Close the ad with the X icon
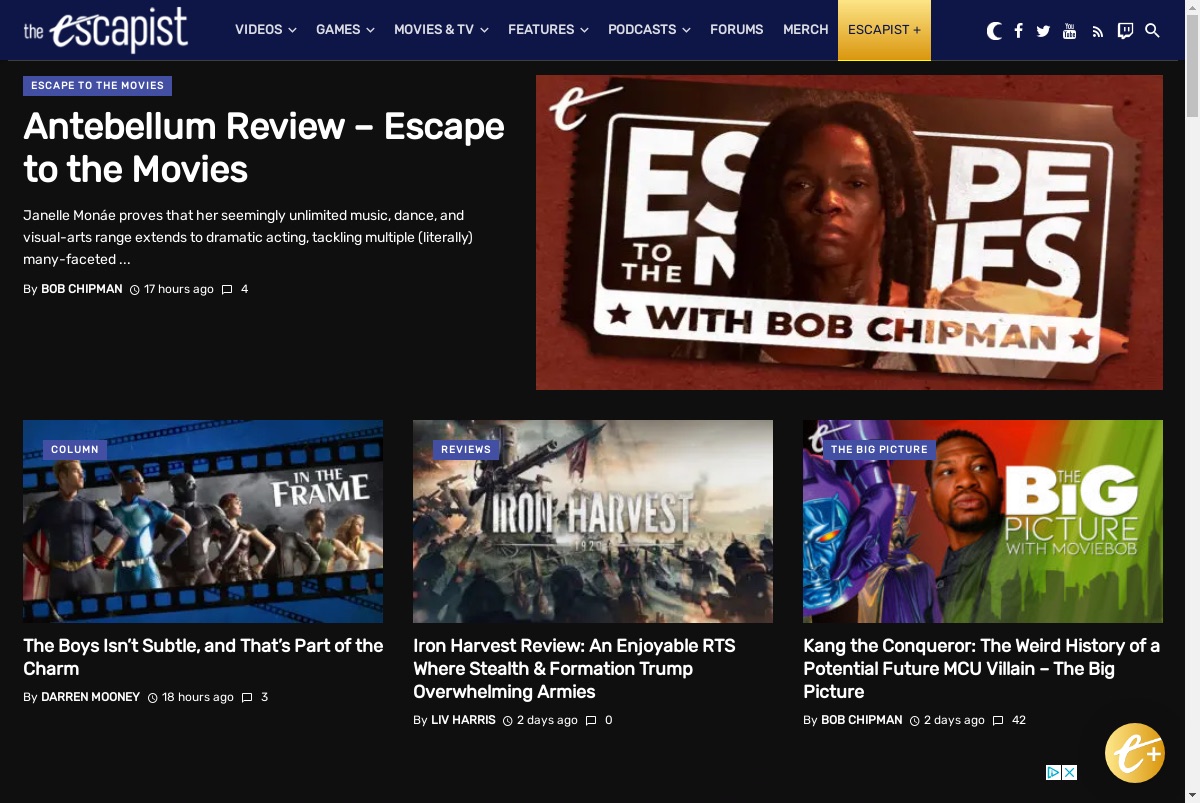 pos(1070,772)
